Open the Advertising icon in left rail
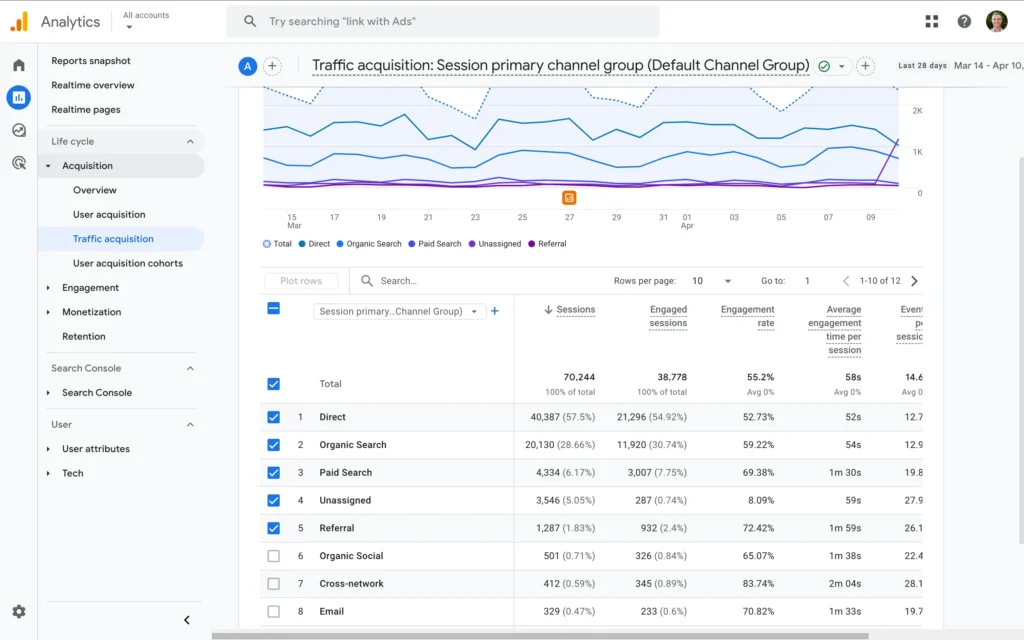Screen dimensions: 1024x640 click(x=19, y=162)
